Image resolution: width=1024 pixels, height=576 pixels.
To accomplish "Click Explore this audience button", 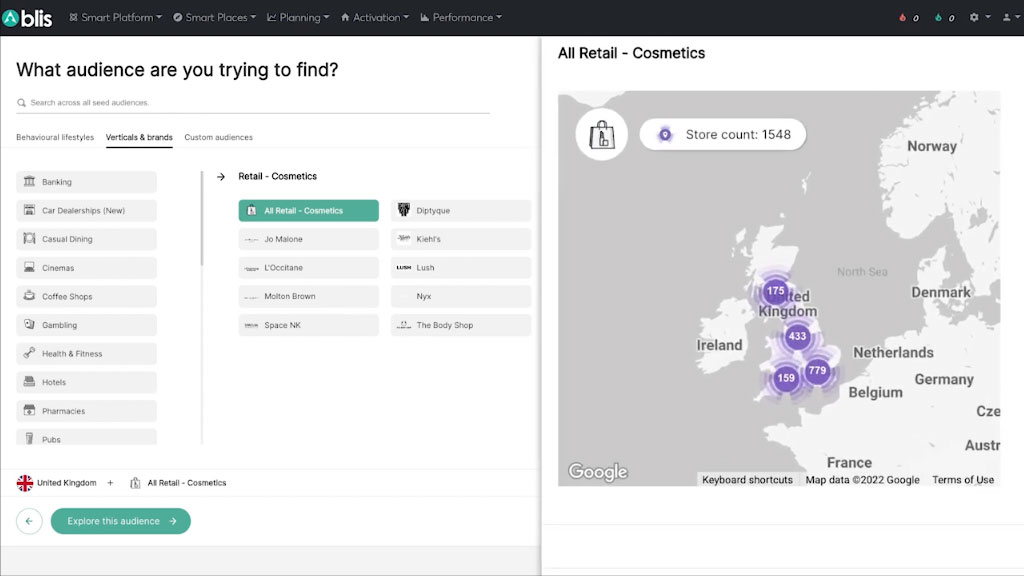I will pyautogui.click(x=121, y=521).
